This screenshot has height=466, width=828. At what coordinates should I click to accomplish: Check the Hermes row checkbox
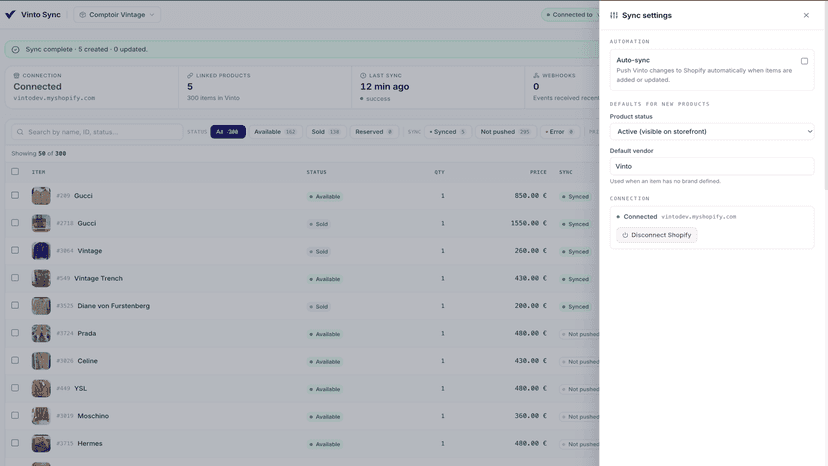tap(15, 443)
